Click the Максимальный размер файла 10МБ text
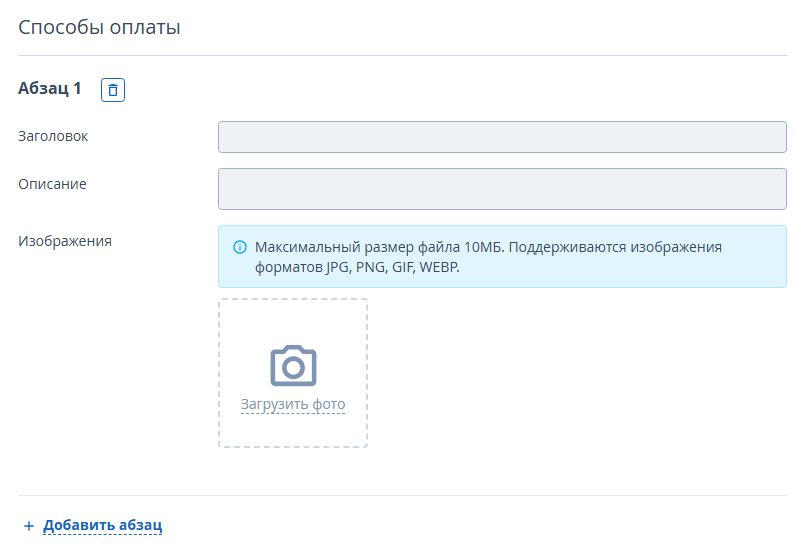Image resolution: width=803 pixels, height=553 pixels. click(x=379, y=247)
